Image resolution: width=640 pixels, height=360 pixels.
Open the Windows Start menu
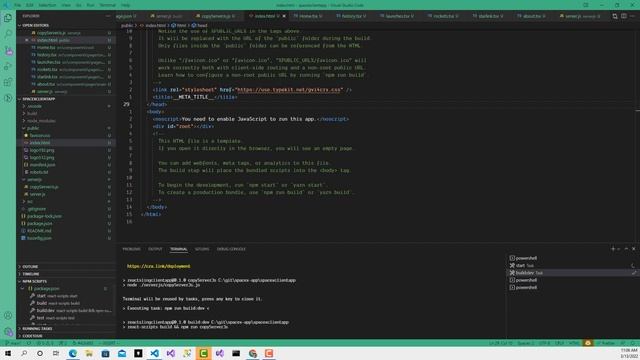(x=8, y=353)
